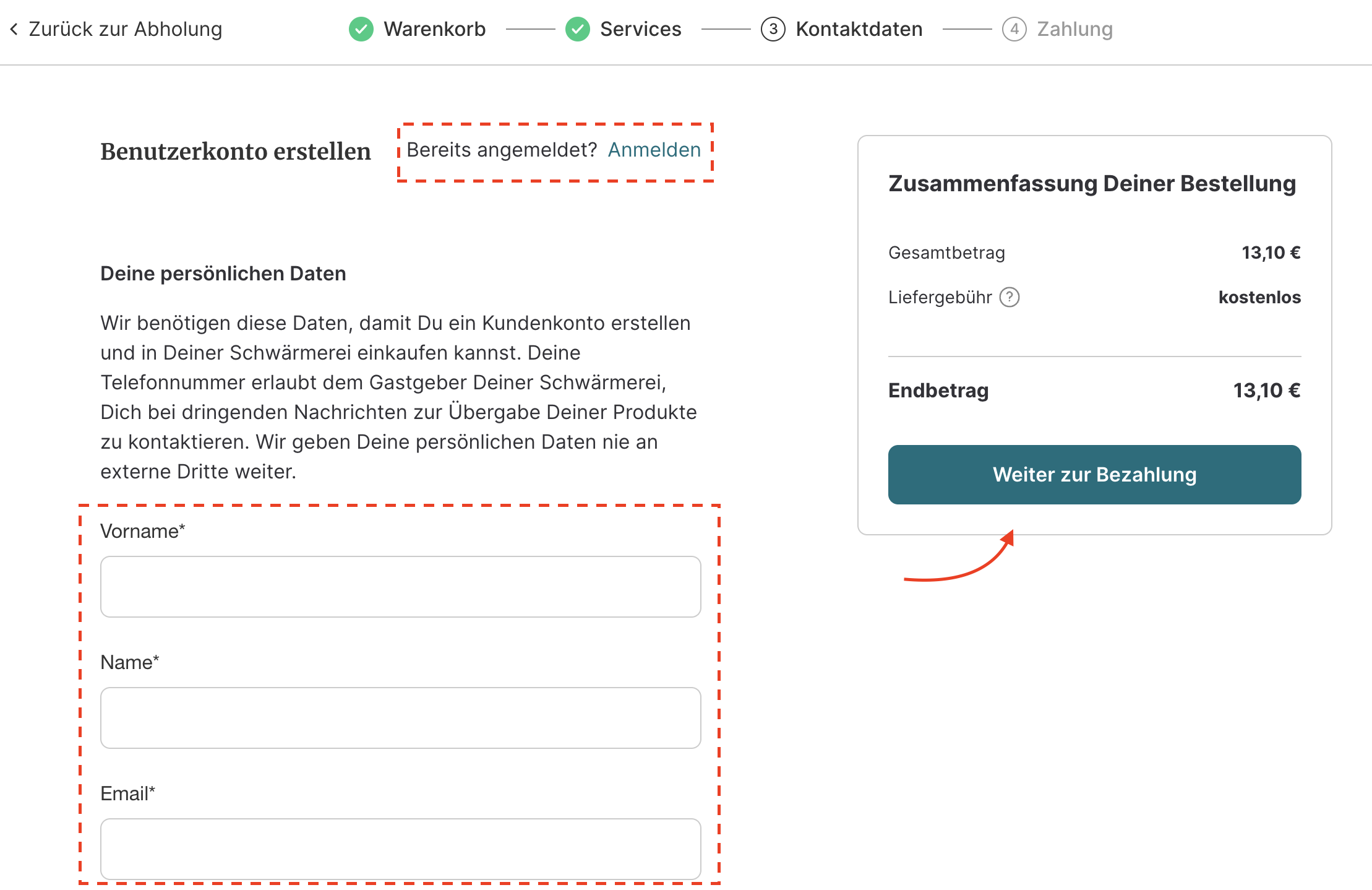Click the step 4 circle icon

coord(1014,29)
